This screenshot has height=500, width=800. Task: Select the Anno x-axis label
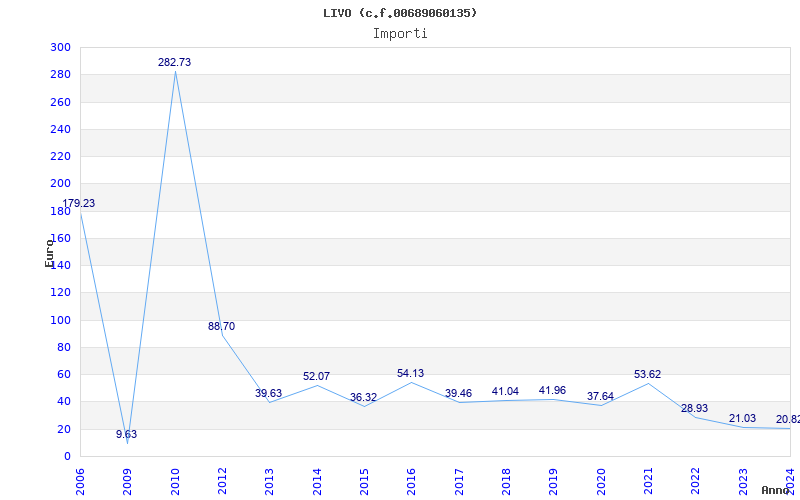(x=776, y=490)
